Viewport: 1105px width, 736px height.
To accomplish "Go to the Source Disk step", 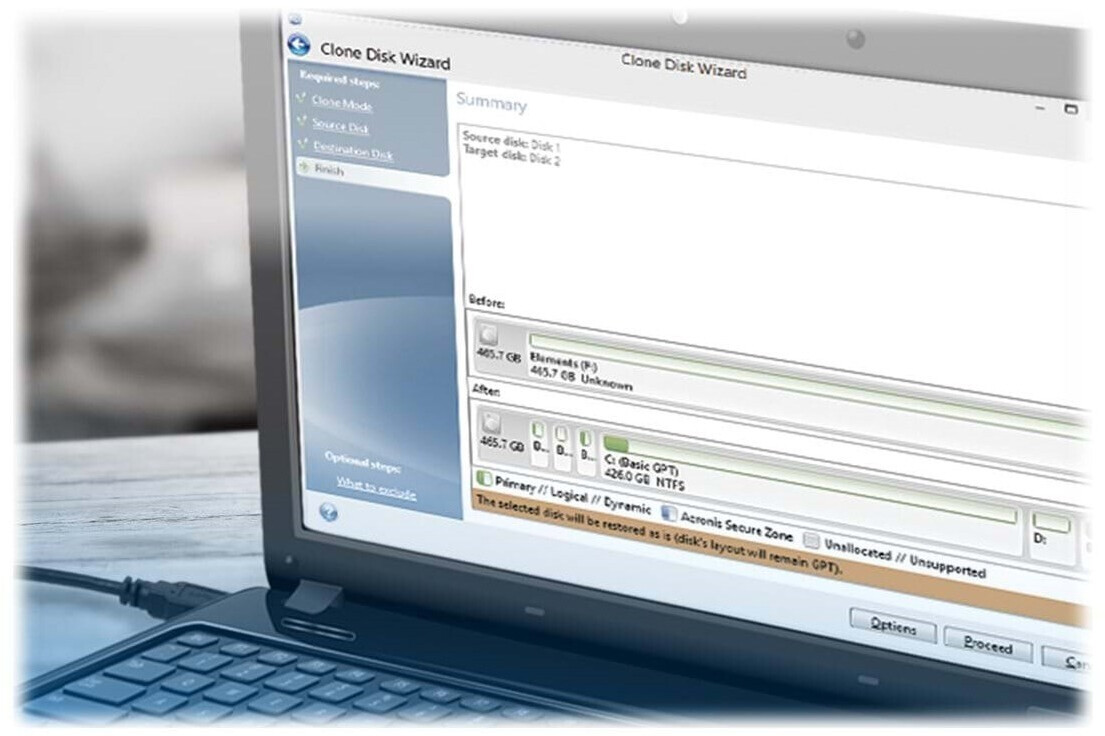I will pyautogui.click(x=340, y=126).
